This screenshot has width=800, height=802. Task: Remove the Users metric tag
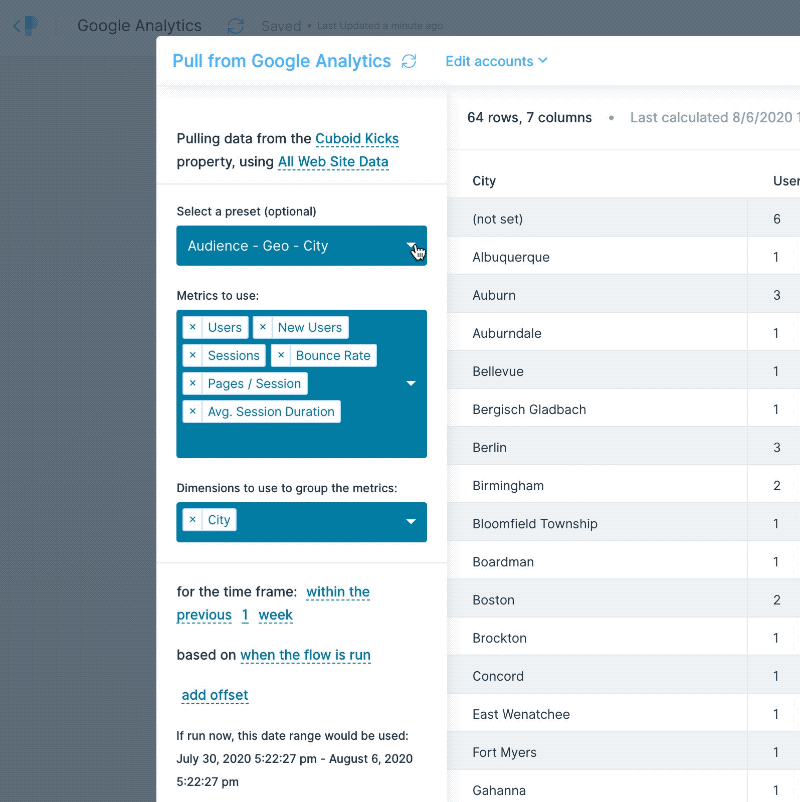192,327
